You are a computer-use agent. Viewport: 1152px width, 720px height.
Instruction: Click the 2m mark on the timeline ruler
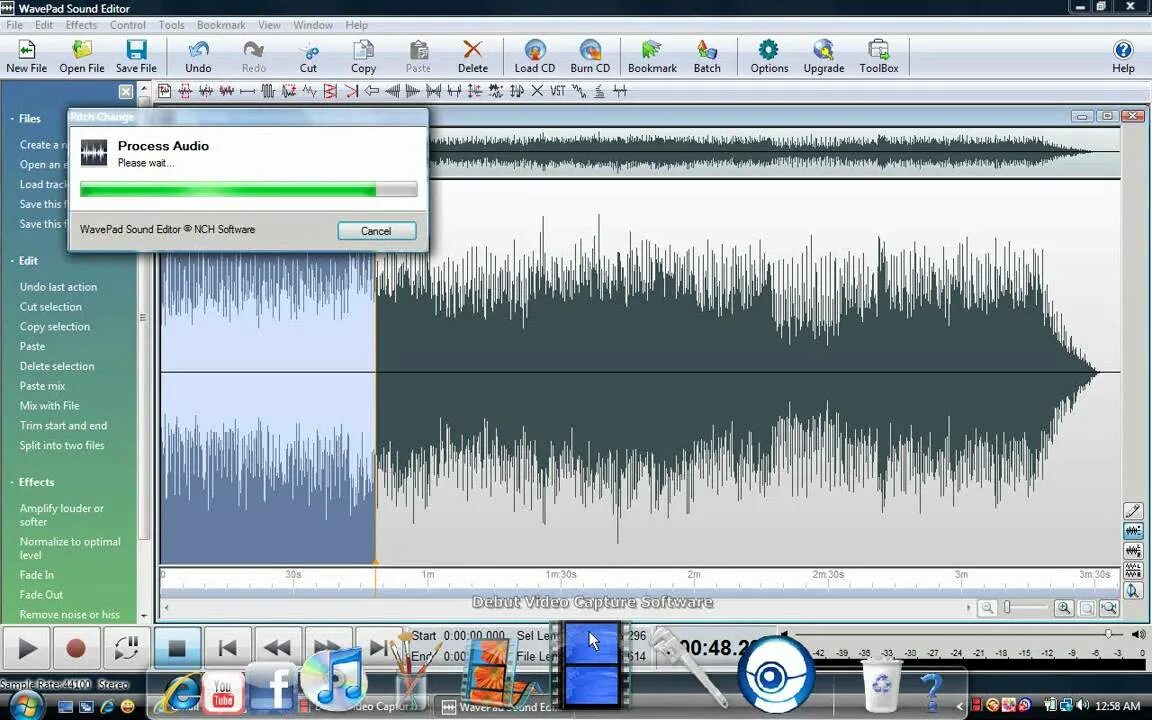click(x=694, y=575)
